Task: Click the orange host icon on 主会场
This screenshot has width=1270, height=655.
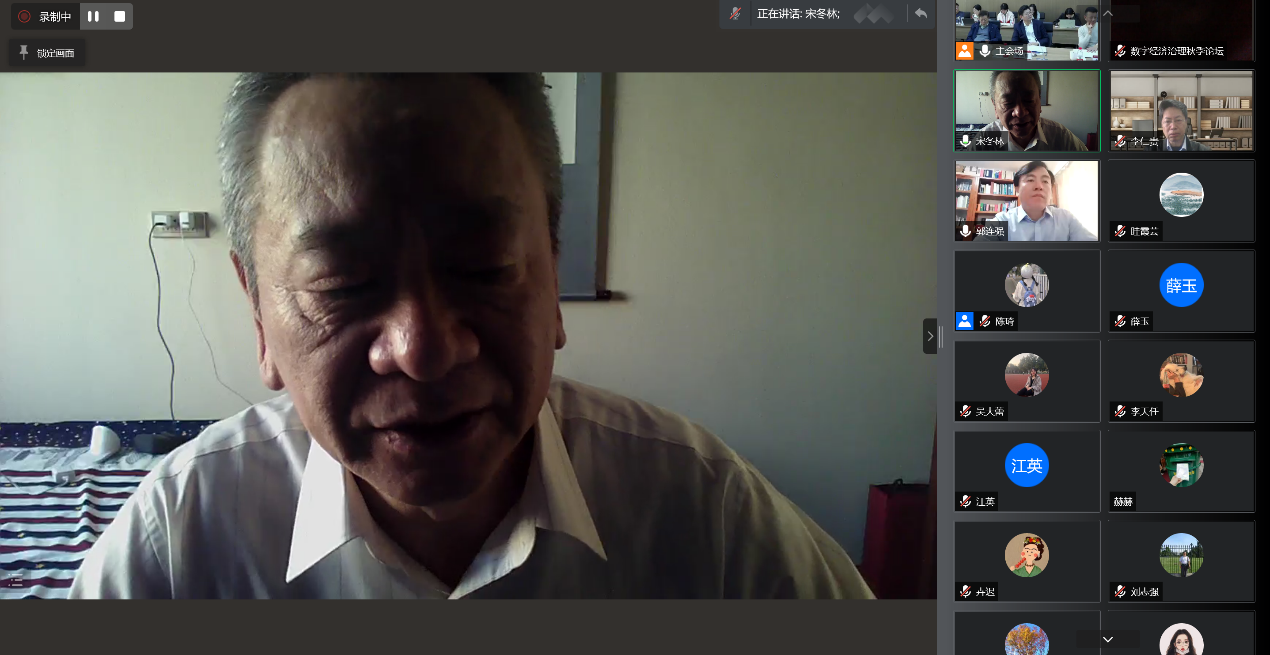Action: 965,51
